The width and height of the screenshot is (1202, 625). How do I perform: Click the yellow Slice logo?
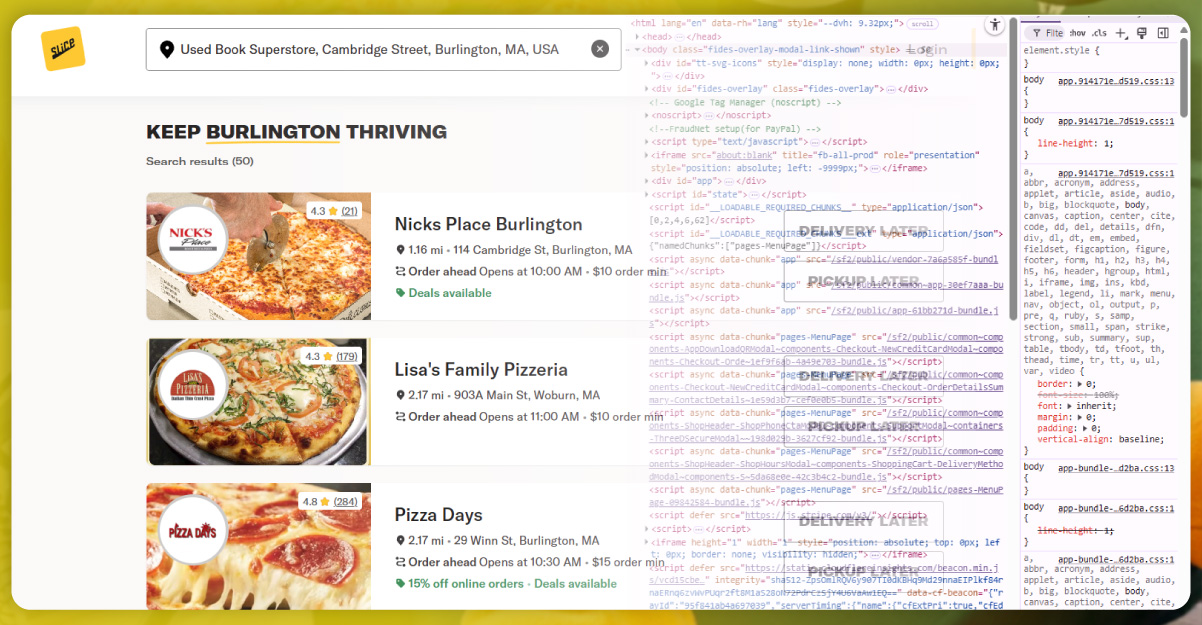(x=63, y=47)
